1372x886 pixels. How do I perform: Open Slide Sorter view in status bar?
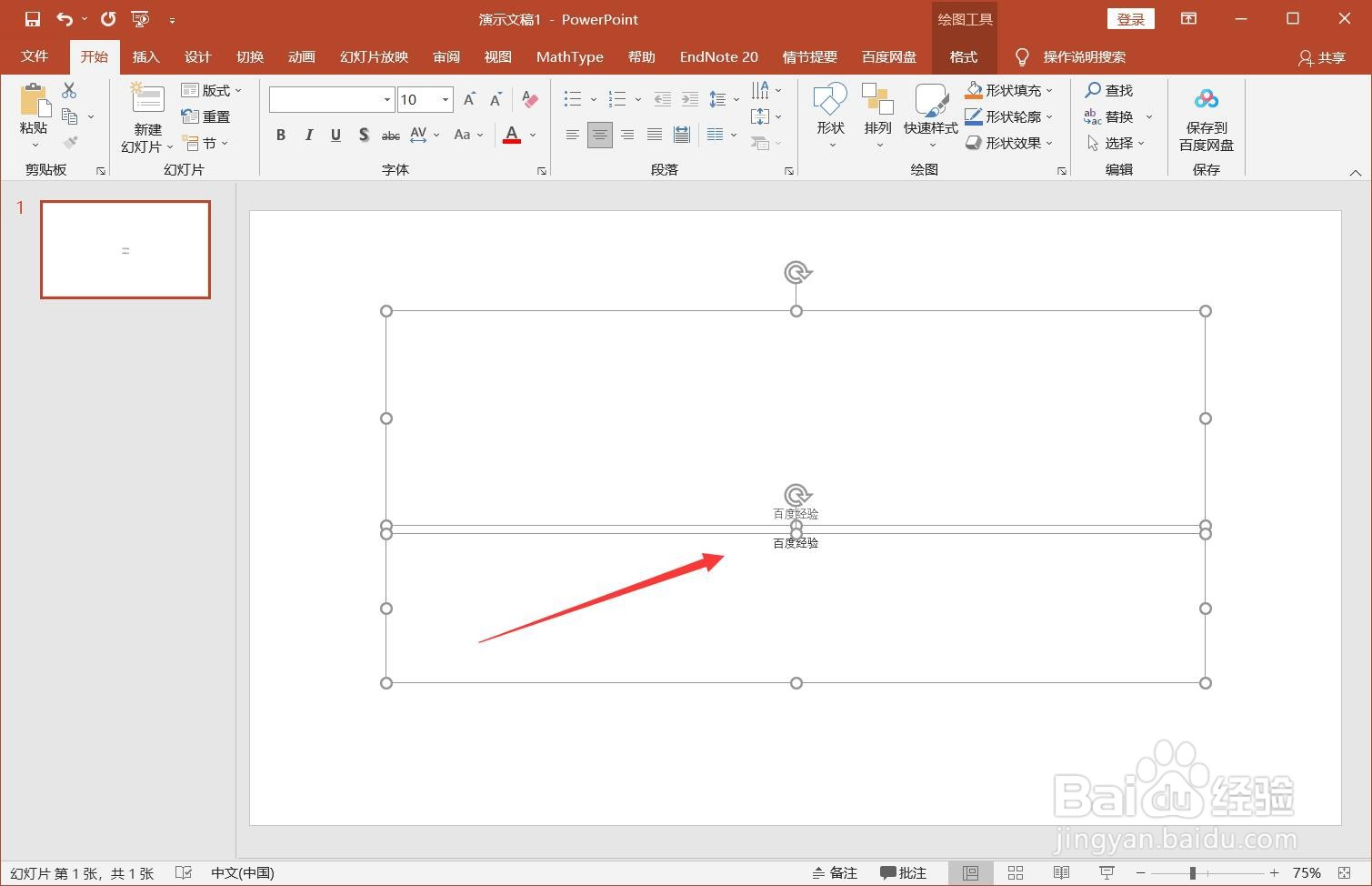(1016, 872)
